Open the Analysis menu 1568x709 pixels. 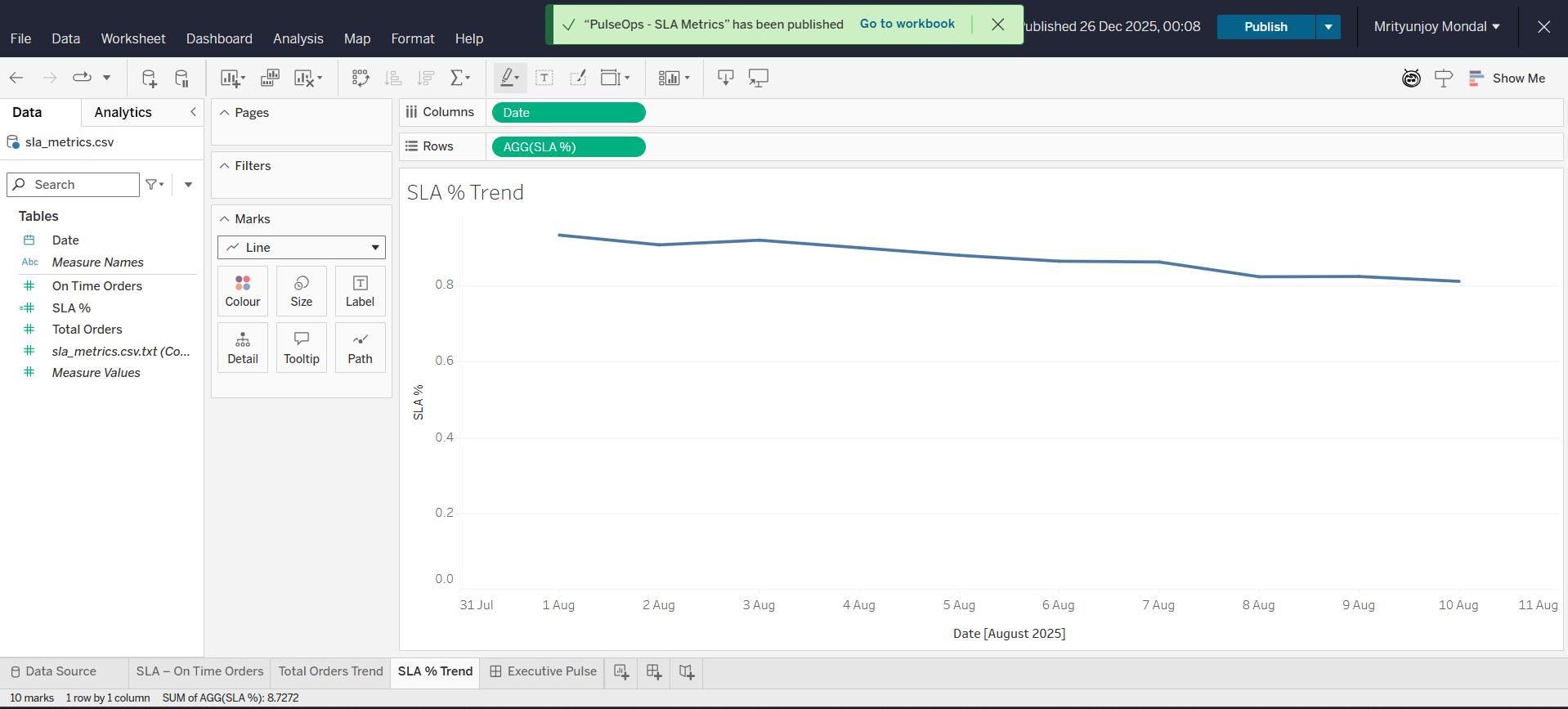point(298,38)
